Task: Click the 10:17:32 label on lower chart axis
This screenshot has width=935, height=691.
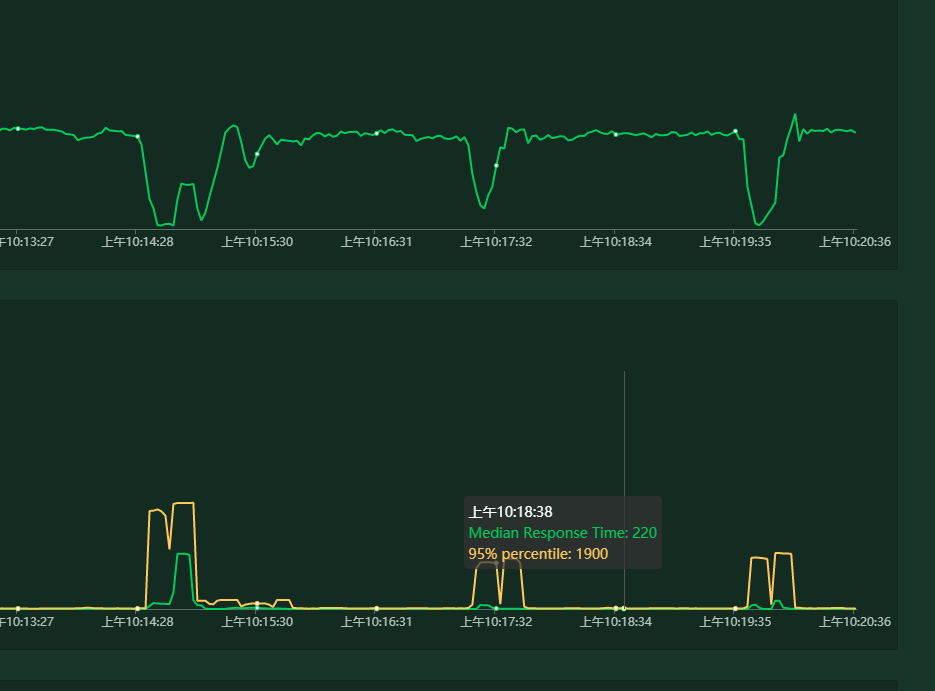Action: pyautogui.click(x=496, y=622)
